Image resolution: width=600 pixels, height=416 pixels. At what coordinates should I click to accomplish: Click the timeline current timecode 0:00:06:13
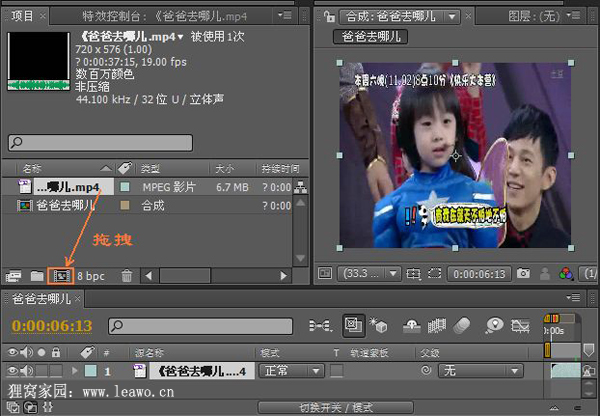(x=52, y=326)
